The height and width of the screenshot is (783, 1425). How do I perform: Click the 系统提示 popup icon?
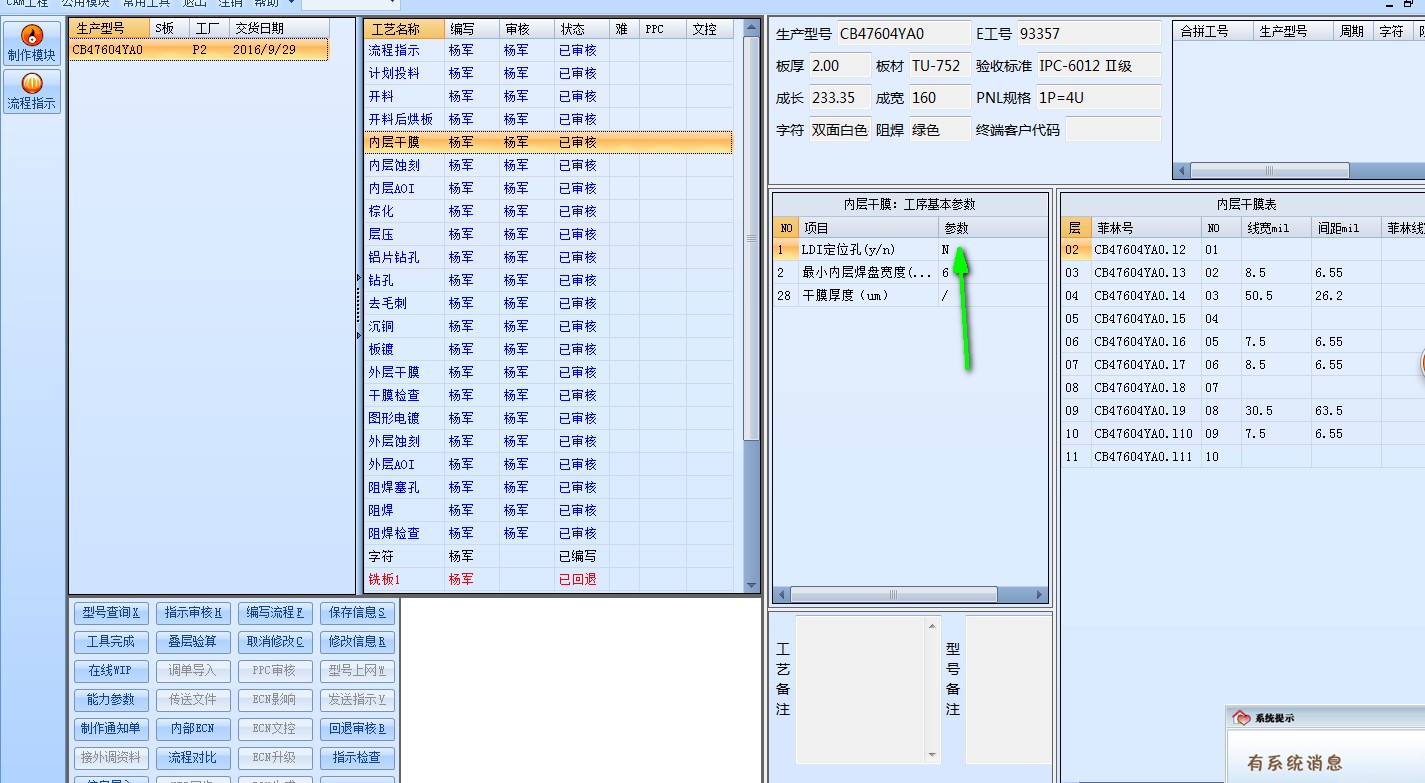(1242, 718)
